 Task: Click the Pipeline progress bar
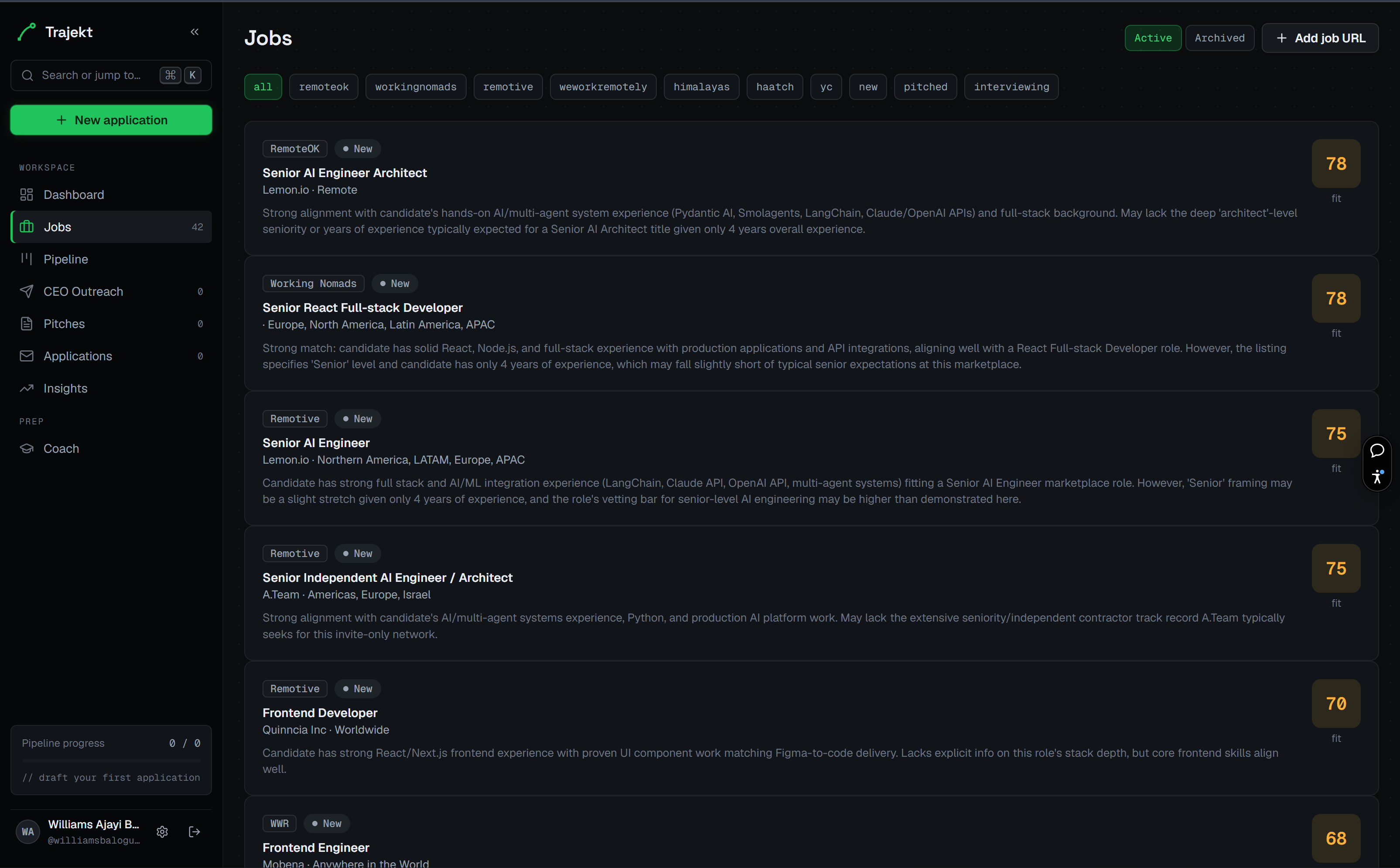pyautogui.click(x=111, y=760)
